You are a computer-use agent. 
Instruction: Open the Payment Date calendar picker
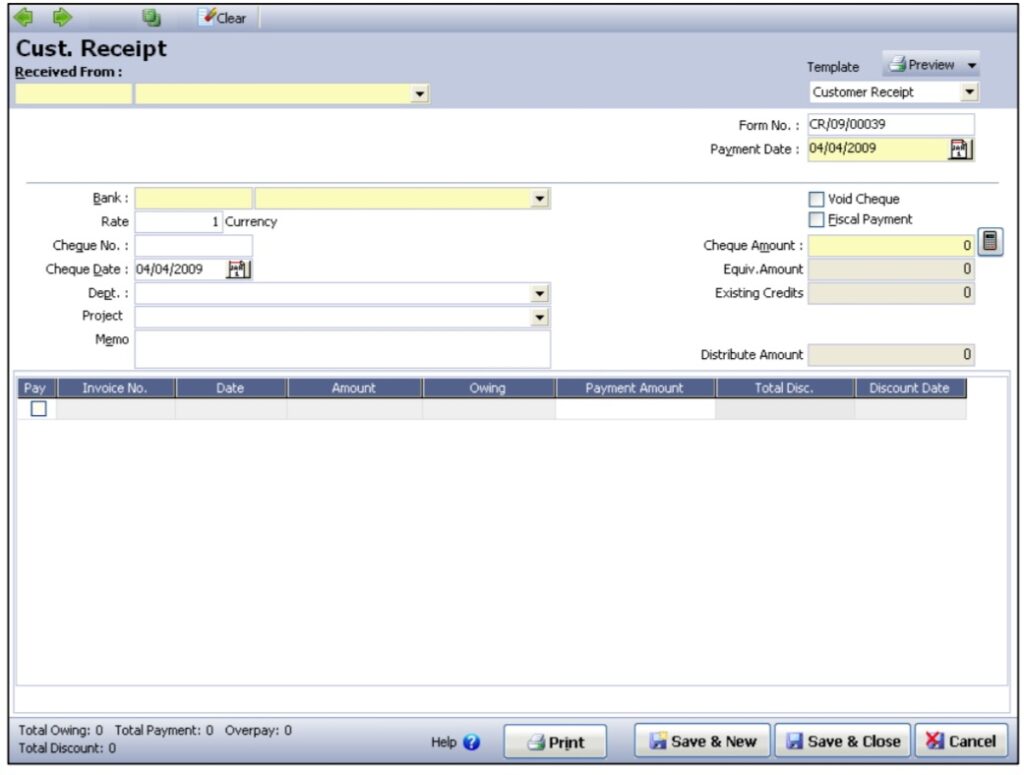[960, 149]
